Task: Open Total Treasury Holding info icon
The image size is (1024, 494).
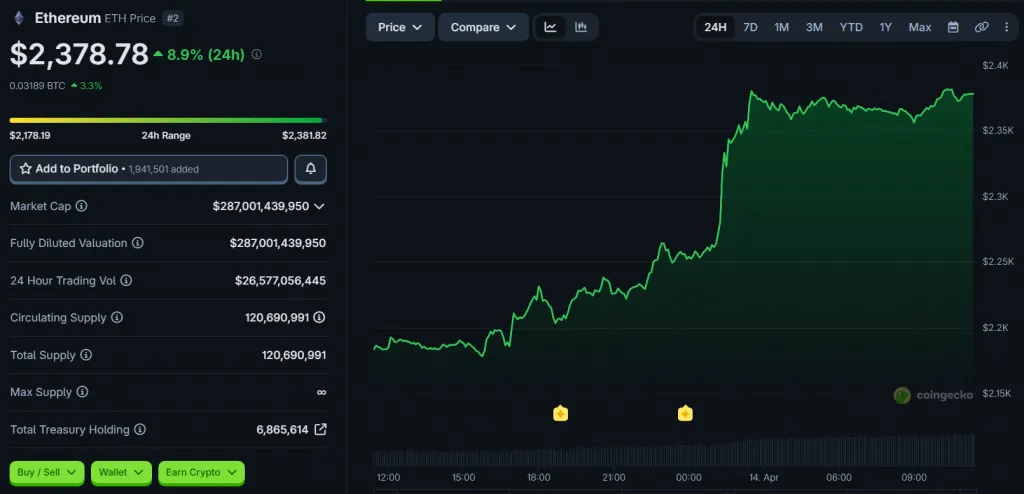Action: point(140,429)
